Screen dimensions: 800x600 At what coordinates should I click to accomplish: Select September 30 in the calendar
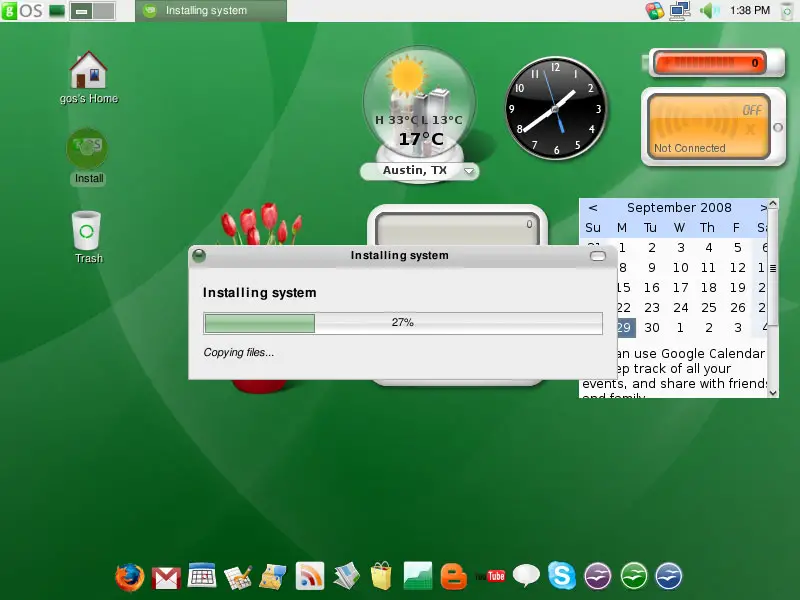point(651,327)
